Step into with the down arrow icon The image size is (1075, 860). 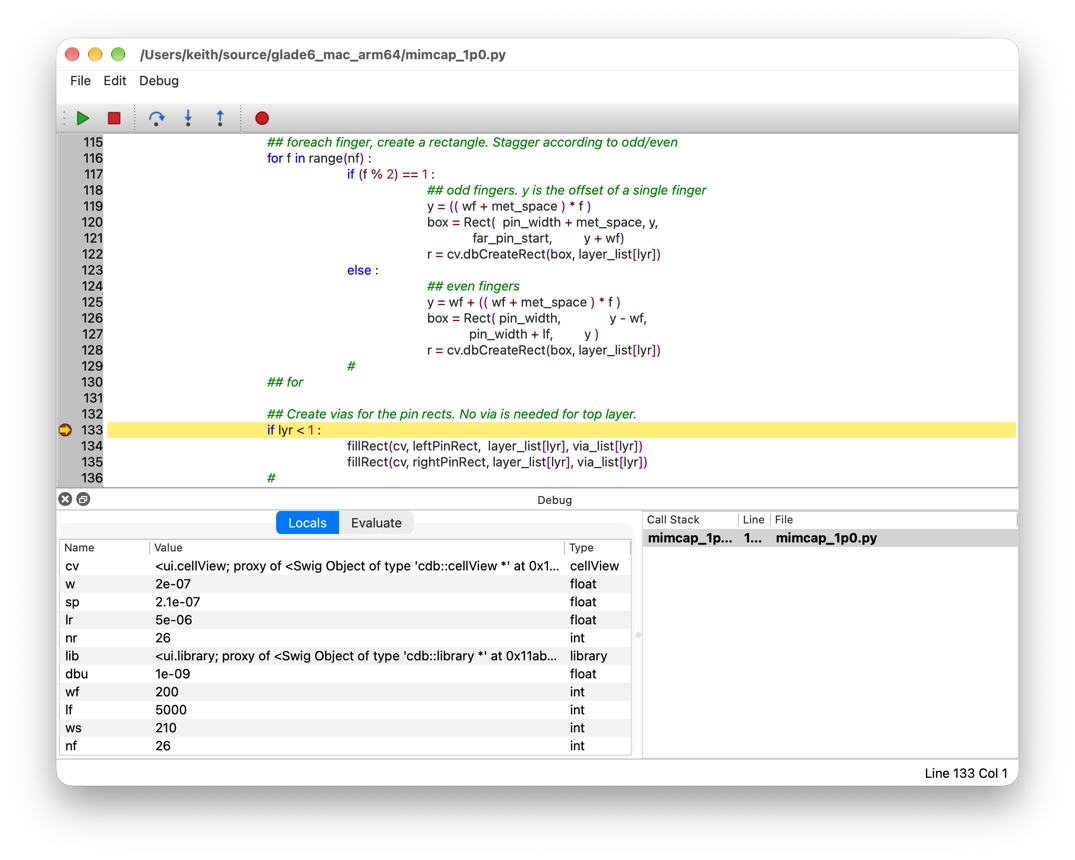point(188,118)
